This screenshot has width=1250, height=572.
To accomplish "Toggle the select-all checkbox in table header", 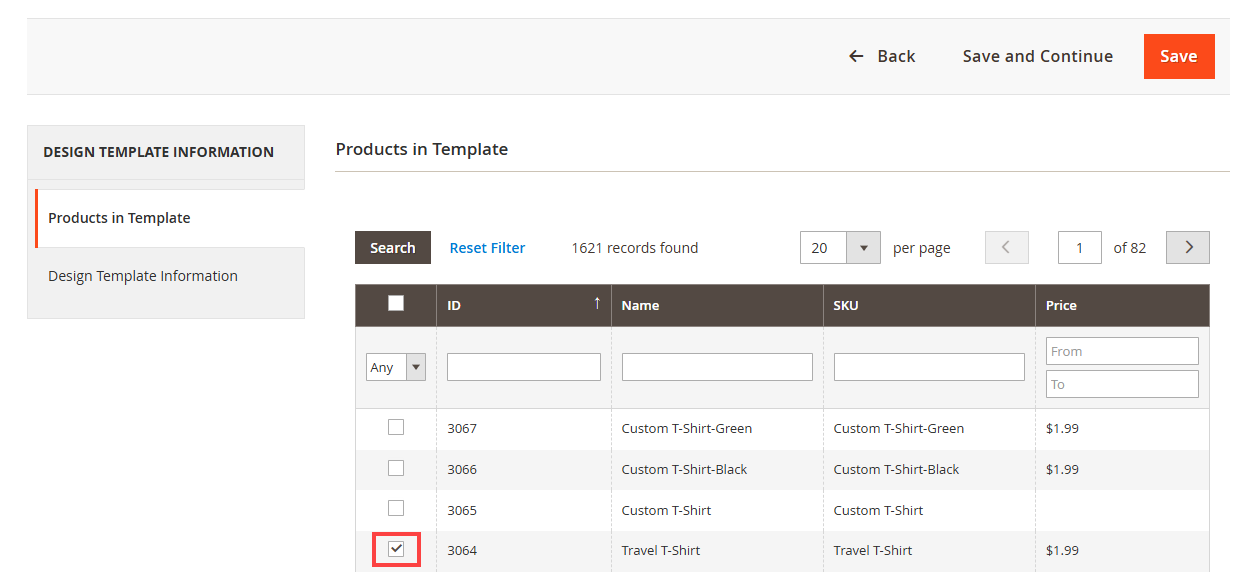I will click(x=396, y=304).
